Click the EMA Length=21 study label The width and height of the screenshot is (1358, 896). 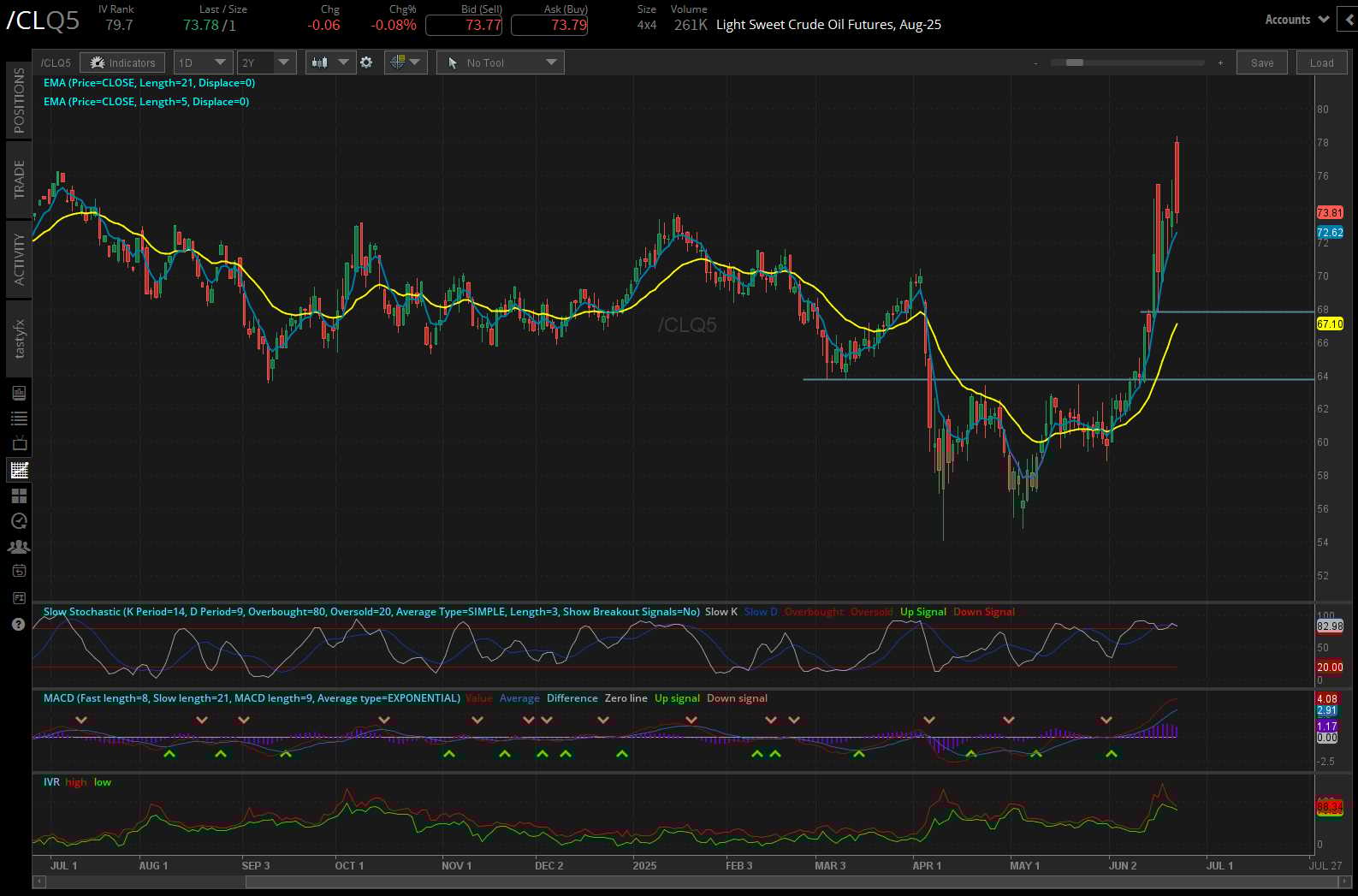coord(149,83)
